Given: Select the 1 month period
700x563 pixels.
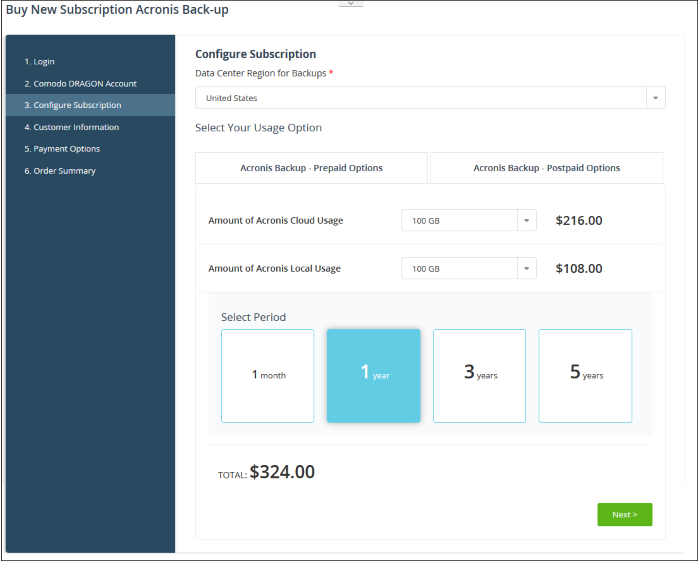Looking at the screenshot, I should point(267,376).
